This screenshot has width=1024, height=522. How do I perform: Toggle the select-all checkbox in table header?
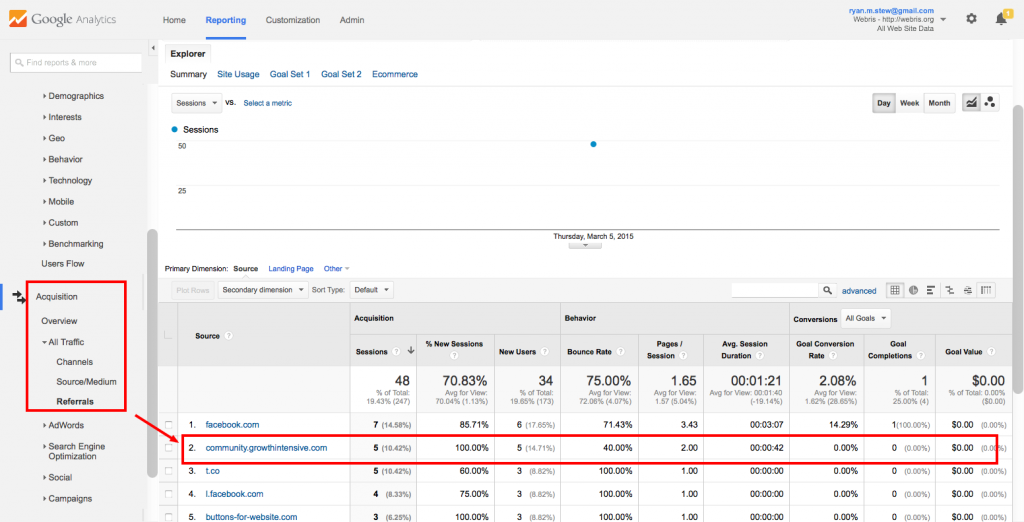coord(168,335)
